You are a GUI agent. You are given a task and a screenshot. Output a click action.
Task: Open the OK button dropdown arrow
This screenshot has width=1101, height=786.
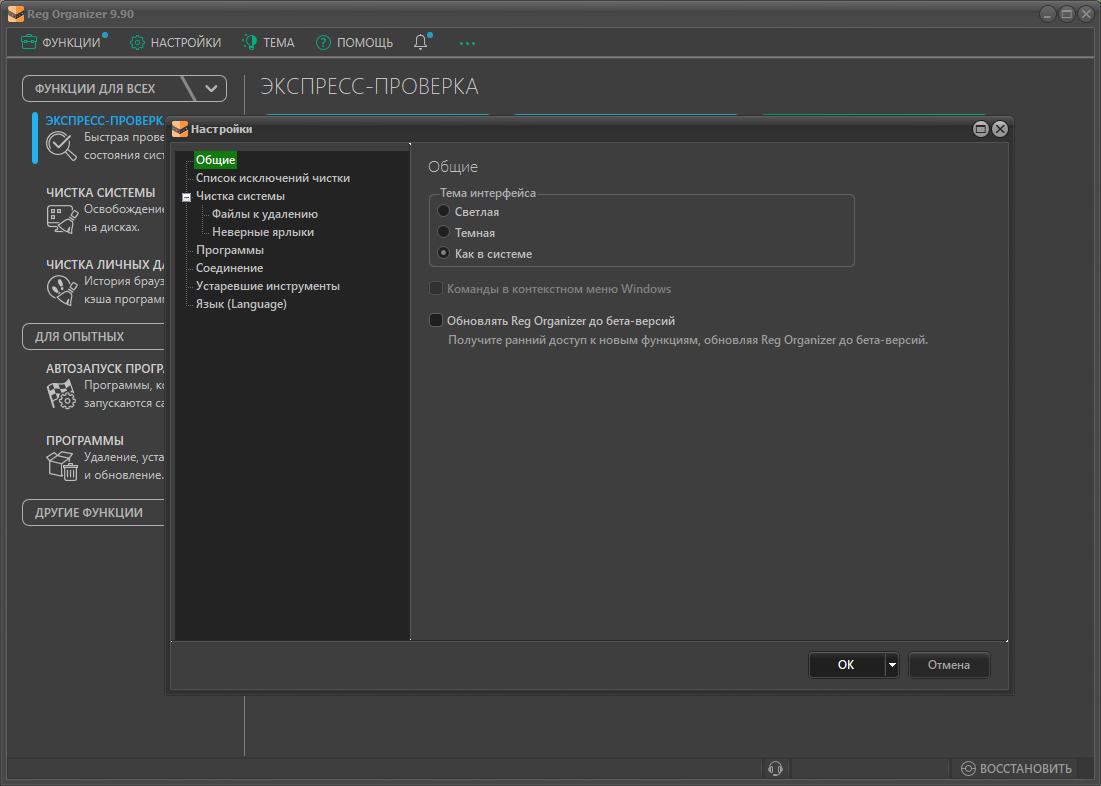[891, 665]
